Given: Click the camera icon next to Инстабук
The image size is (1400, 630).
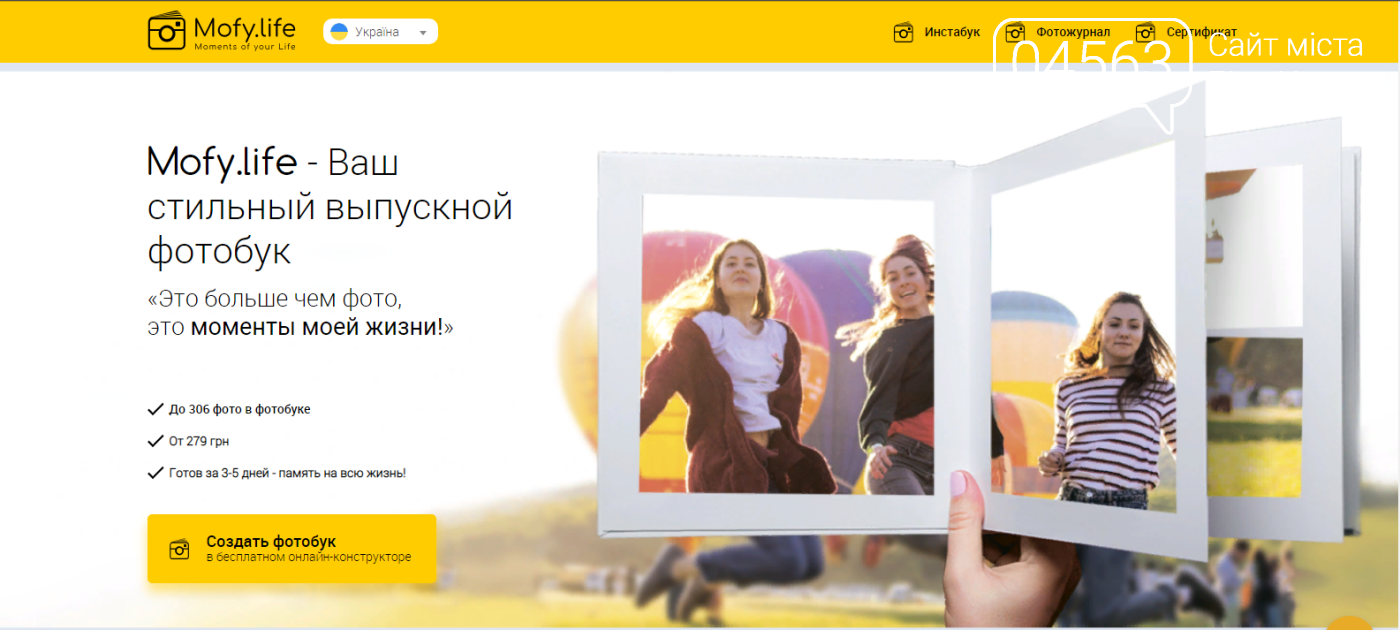Looking at the screenshot, I should pyautogui.click(x=903, y=32).
